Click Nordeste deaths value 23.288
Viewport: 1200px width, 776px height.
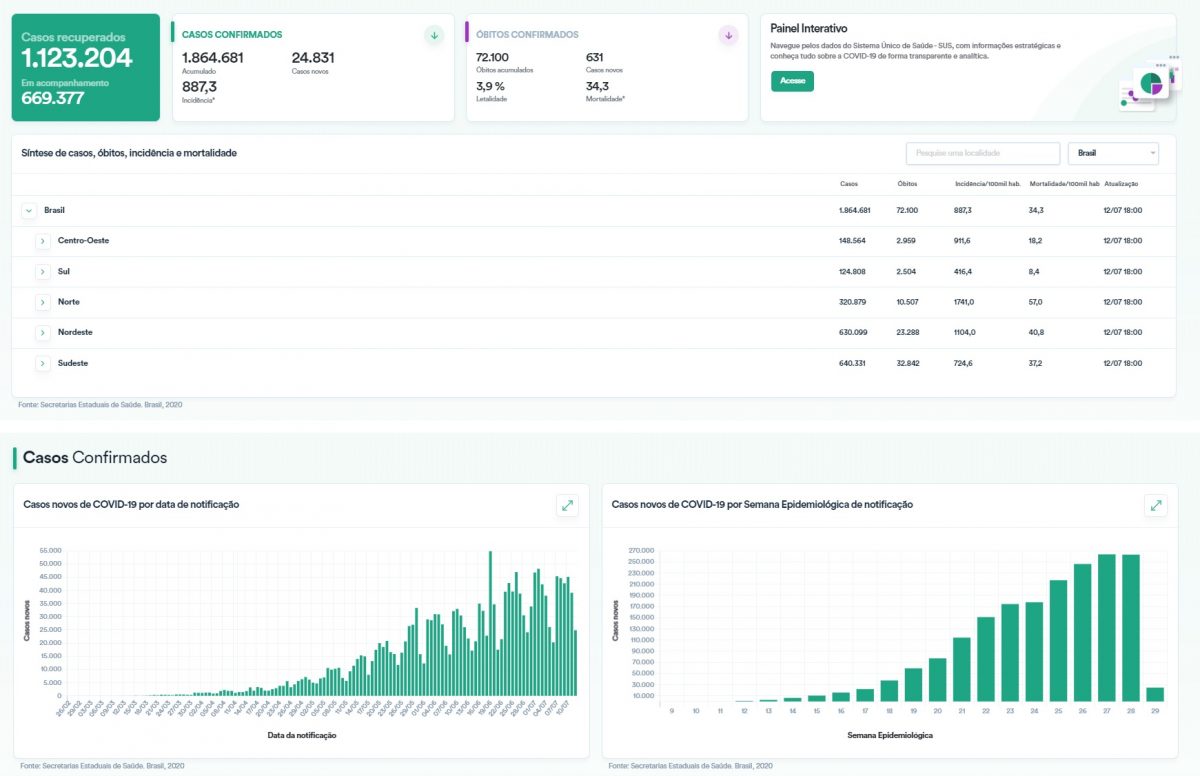(909, 332)
